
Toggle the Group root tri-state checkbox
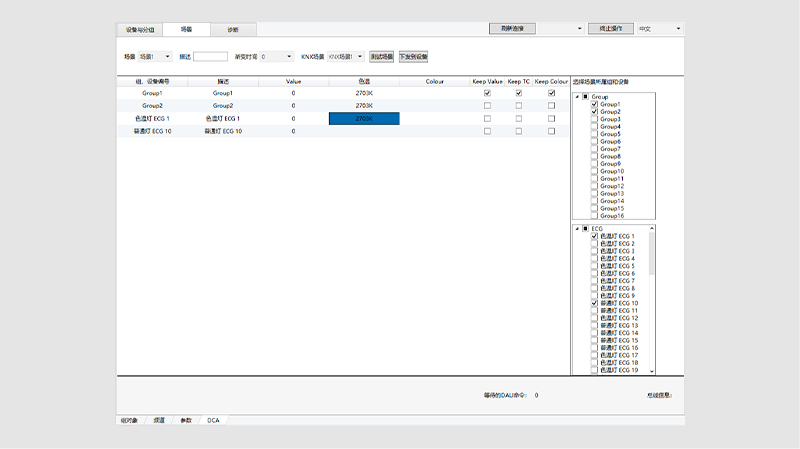coord(585,97)
